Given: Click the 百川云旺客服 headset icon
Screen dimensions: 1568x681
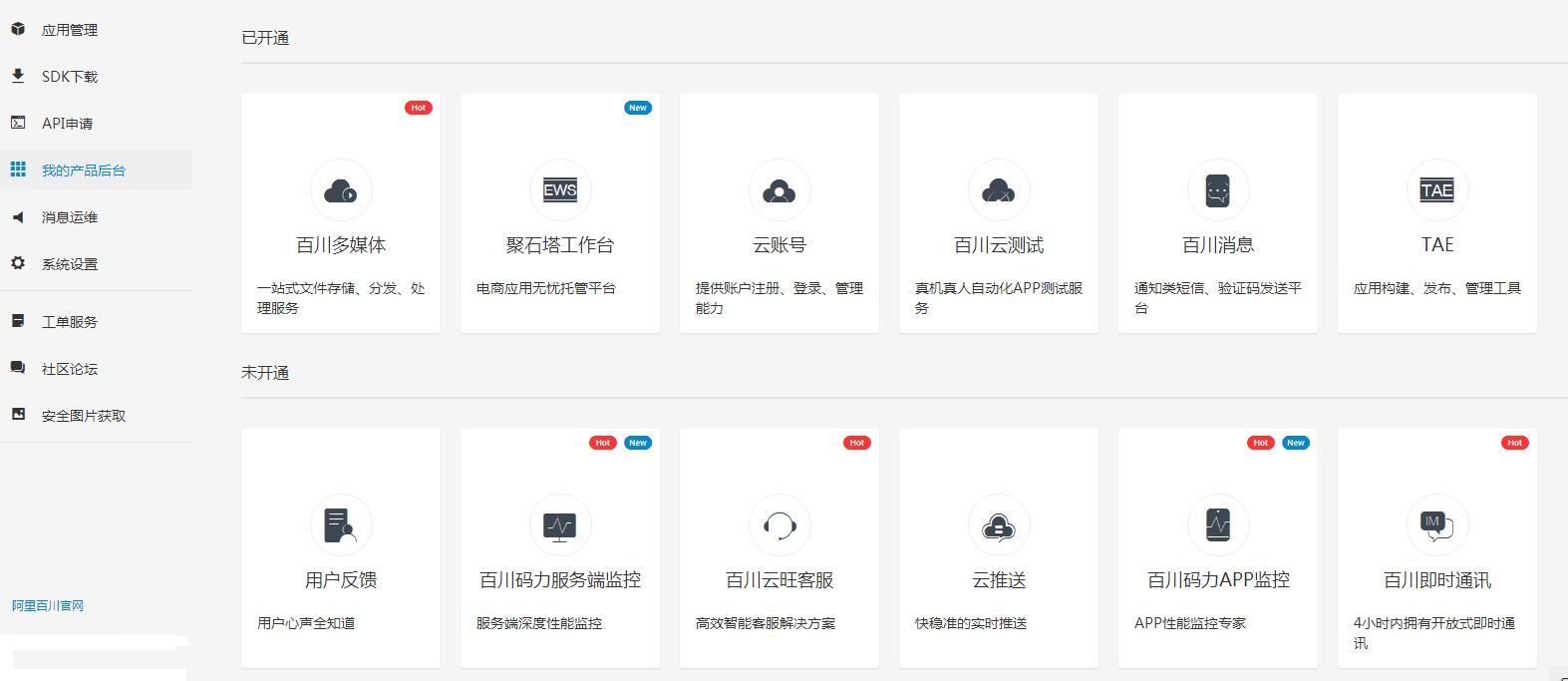Looking at the screenshot, I should (780, 524).
